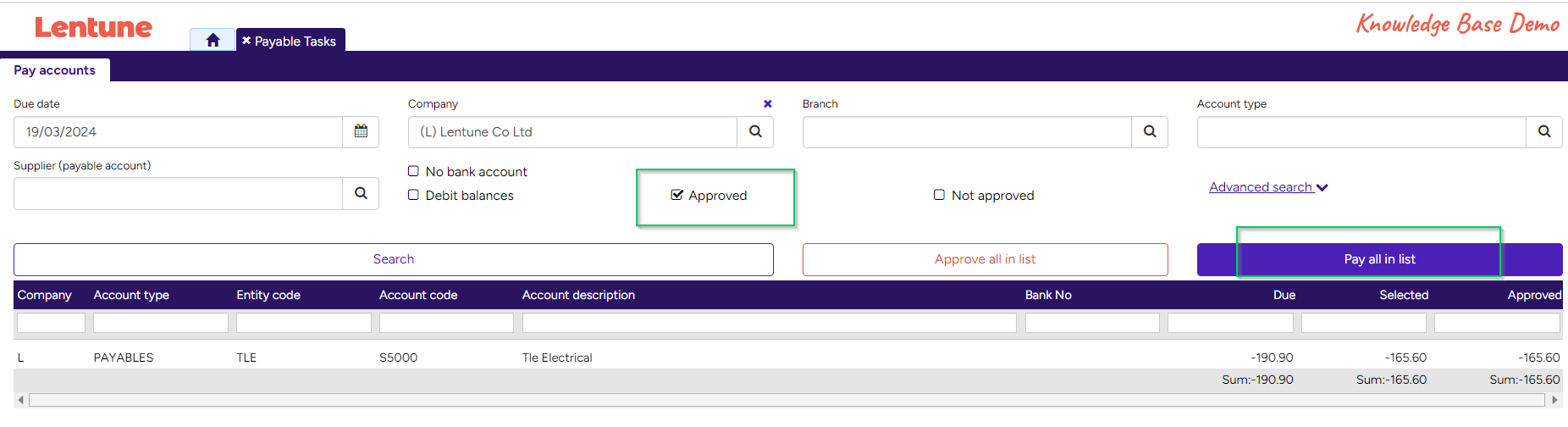Click the Selected column filter box
Image resolution: width=1568 pixels, height=427 pixels.
click(1364, 323)
